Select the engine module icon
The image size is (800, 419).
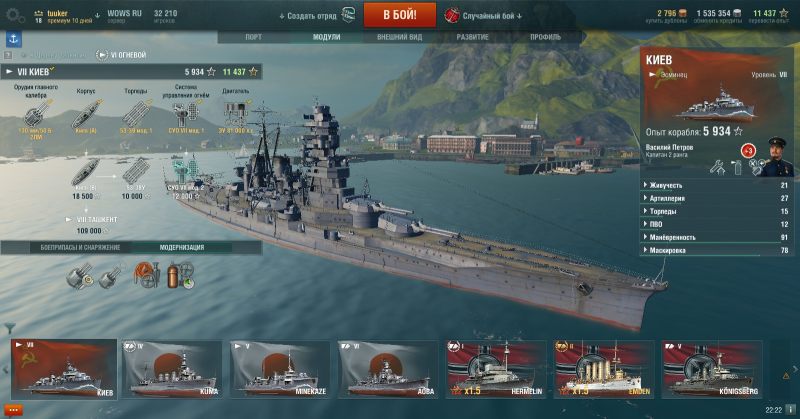tap(236, 113)
